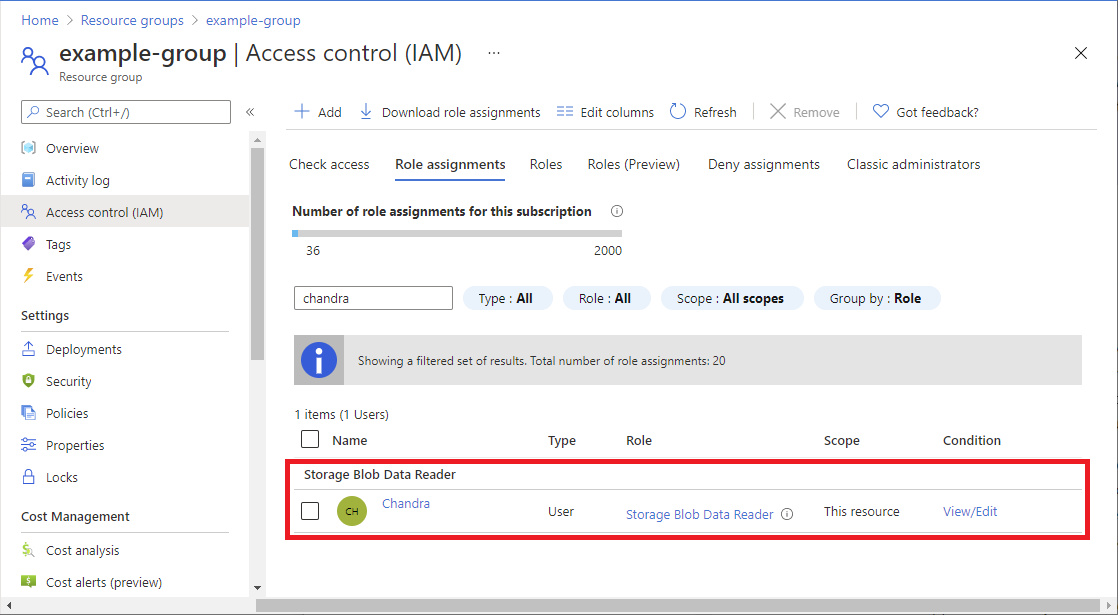Image resolution: width=1118 pixels, height=615 pixels.
Task: Click the Properties sliders icon
Action: [x=29, y=445]
